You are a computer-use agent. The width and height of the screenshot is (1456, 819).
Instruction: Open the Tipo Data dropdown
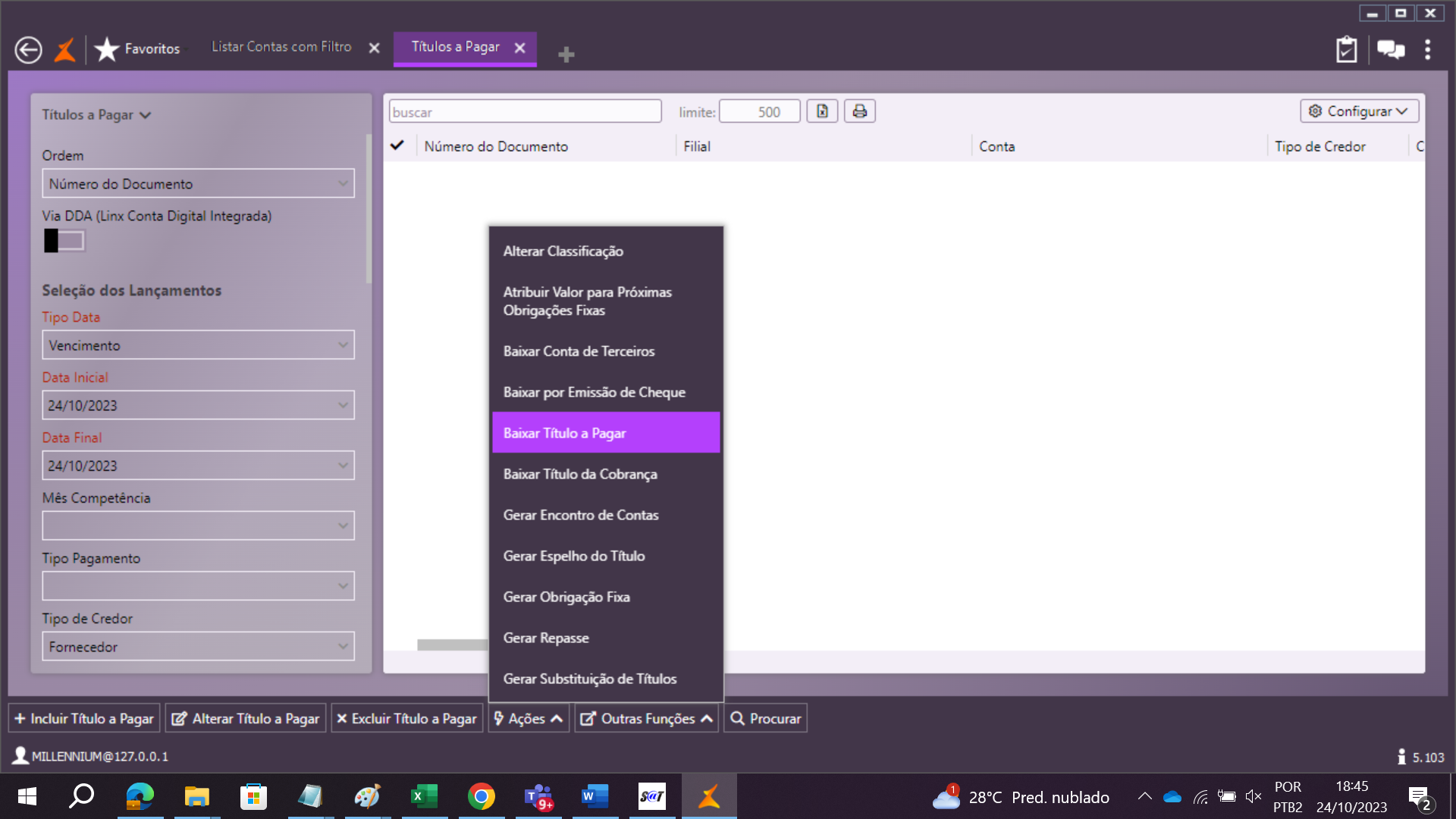click(x=198, y=345)
